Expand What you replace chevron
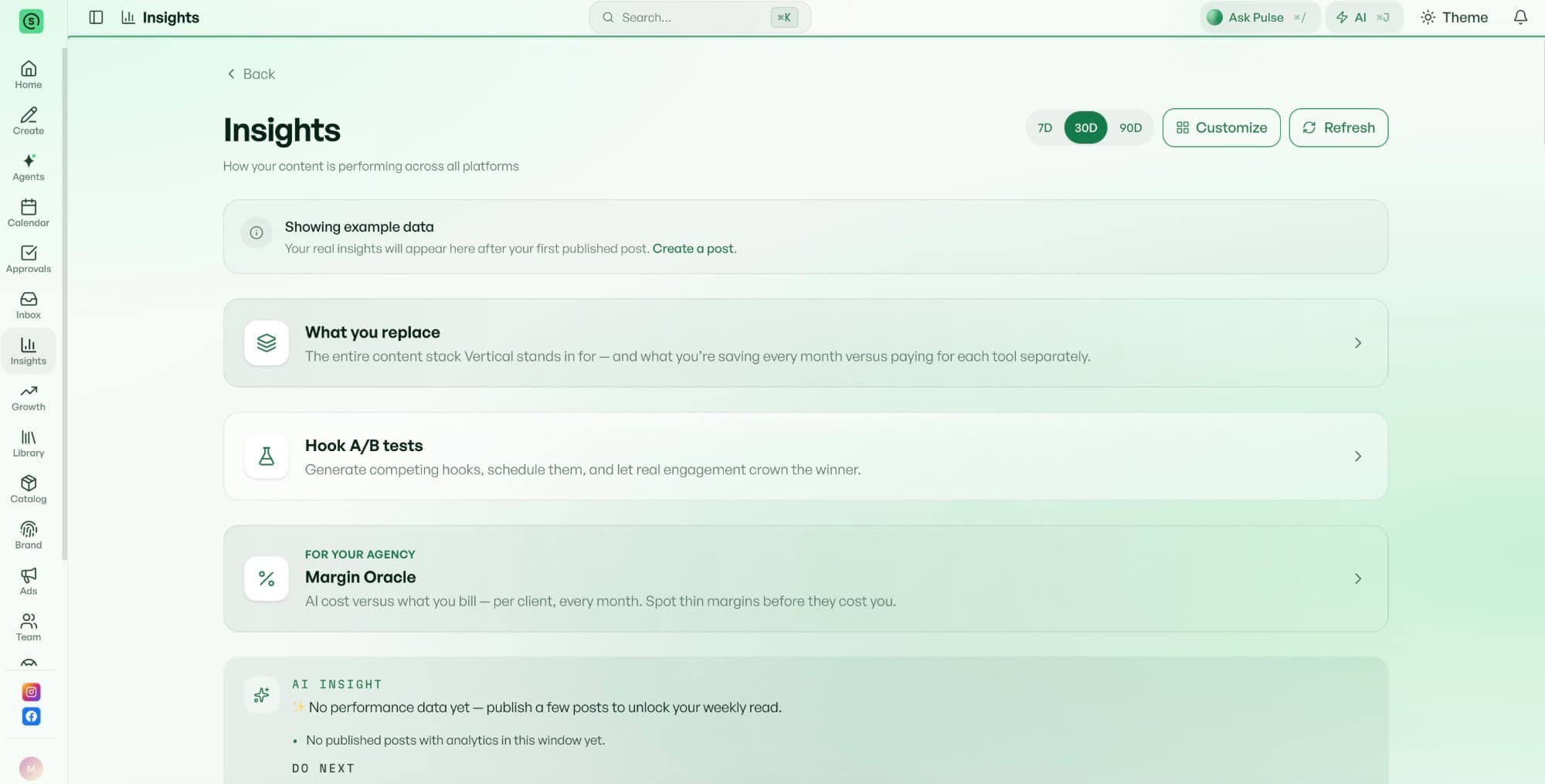Screen dimensions: 1545x784 (x=1358, y=343)
